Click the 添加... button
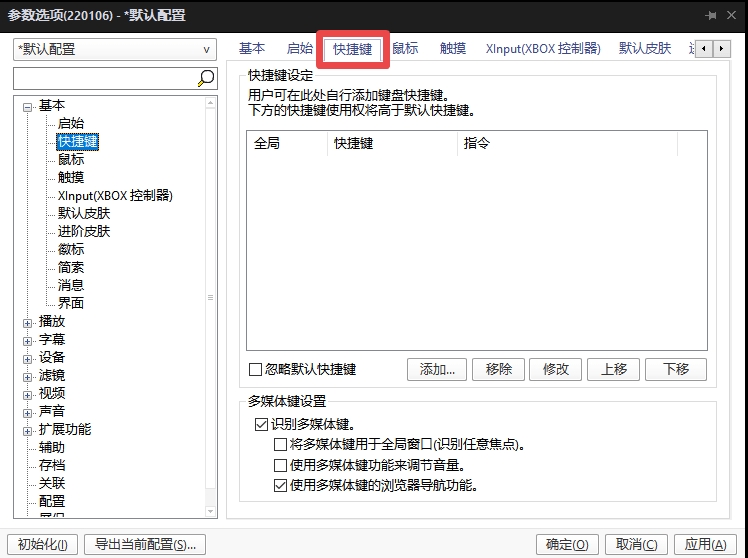 pyautogui.click(x=437, y=369)
